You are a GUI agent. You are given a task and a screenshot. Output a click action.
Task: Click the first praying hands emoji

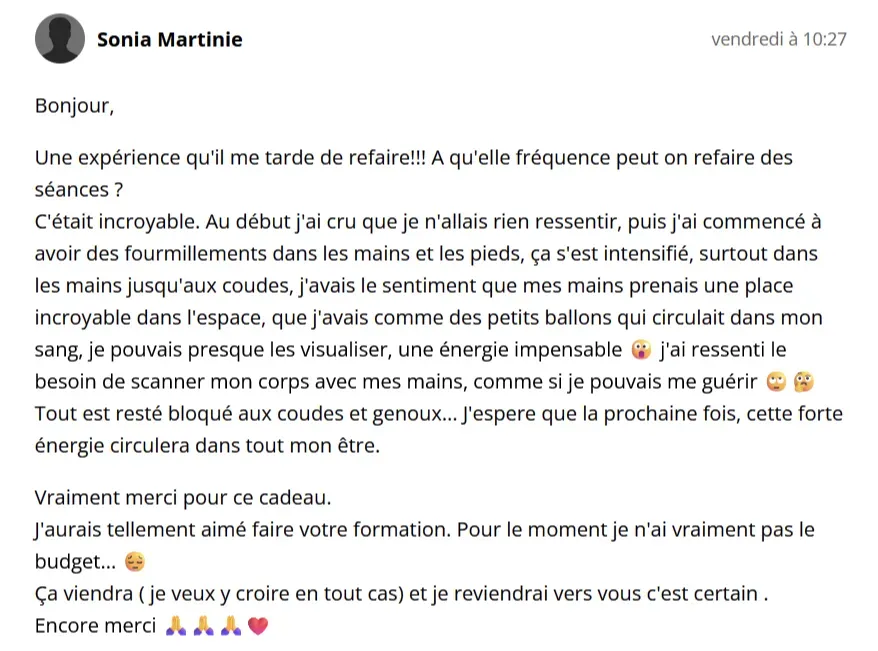[176, 625]
